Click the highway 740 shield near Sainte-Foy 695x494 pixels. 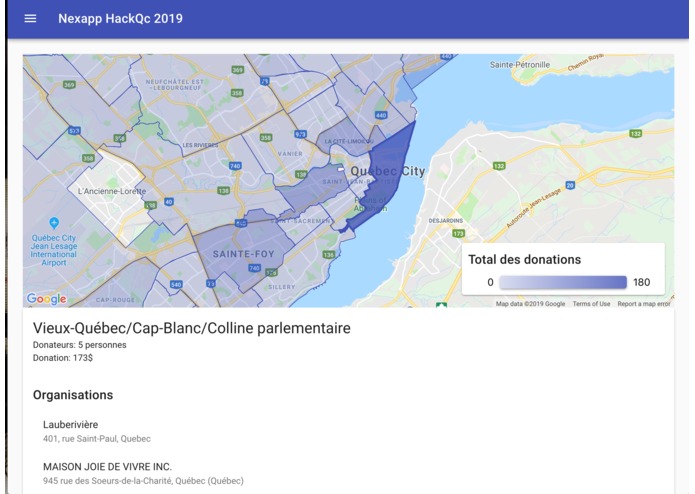[x=254, y=268]
